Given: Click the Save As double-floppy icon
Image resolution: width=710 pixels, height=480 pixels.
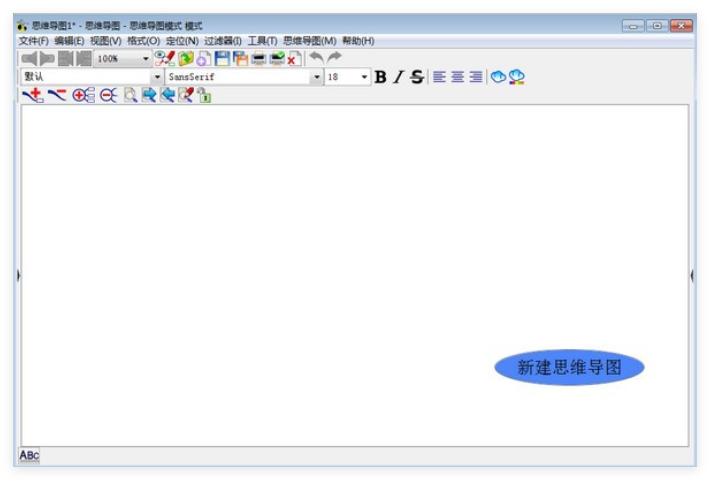Looking at the screenshot, I should click(x=240, y=58).
